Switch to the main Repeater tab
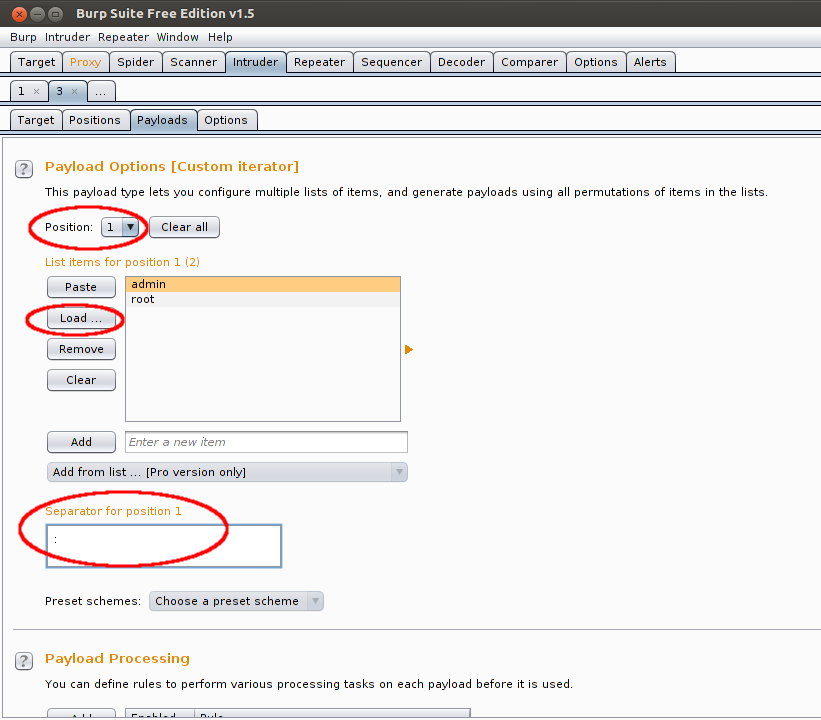 [x=319, y=62]
